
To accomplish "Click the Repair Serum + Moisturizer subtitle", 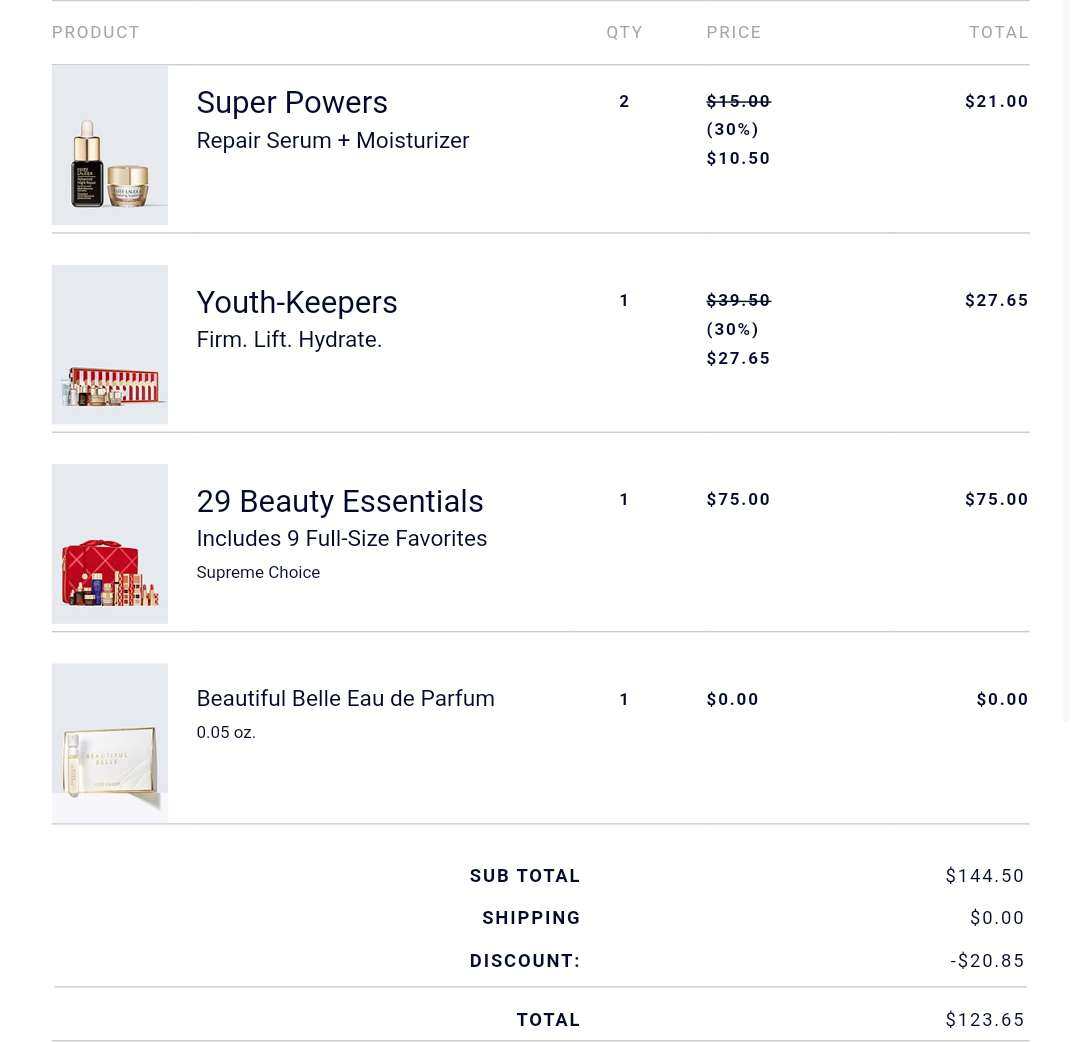I will coord(333,141).
